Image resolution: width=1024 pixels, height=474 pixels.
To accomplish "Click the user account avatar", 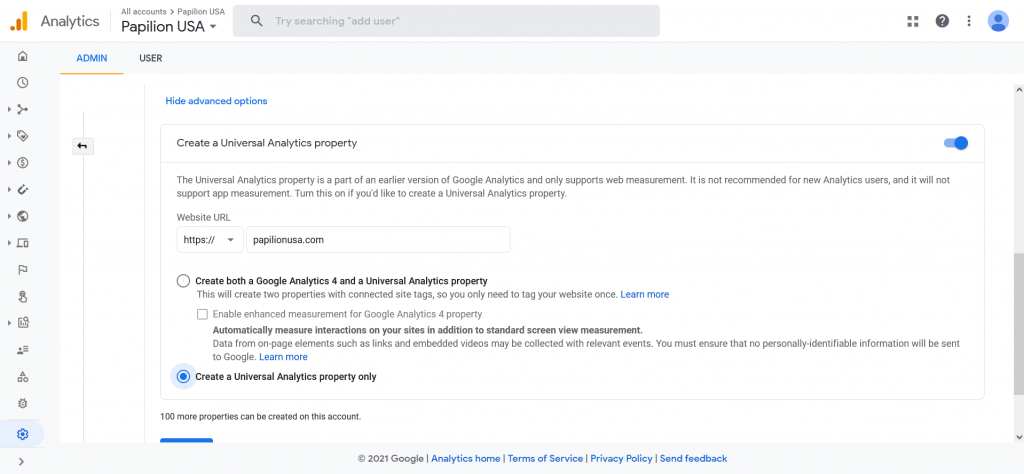I will [x=998, y=21].
